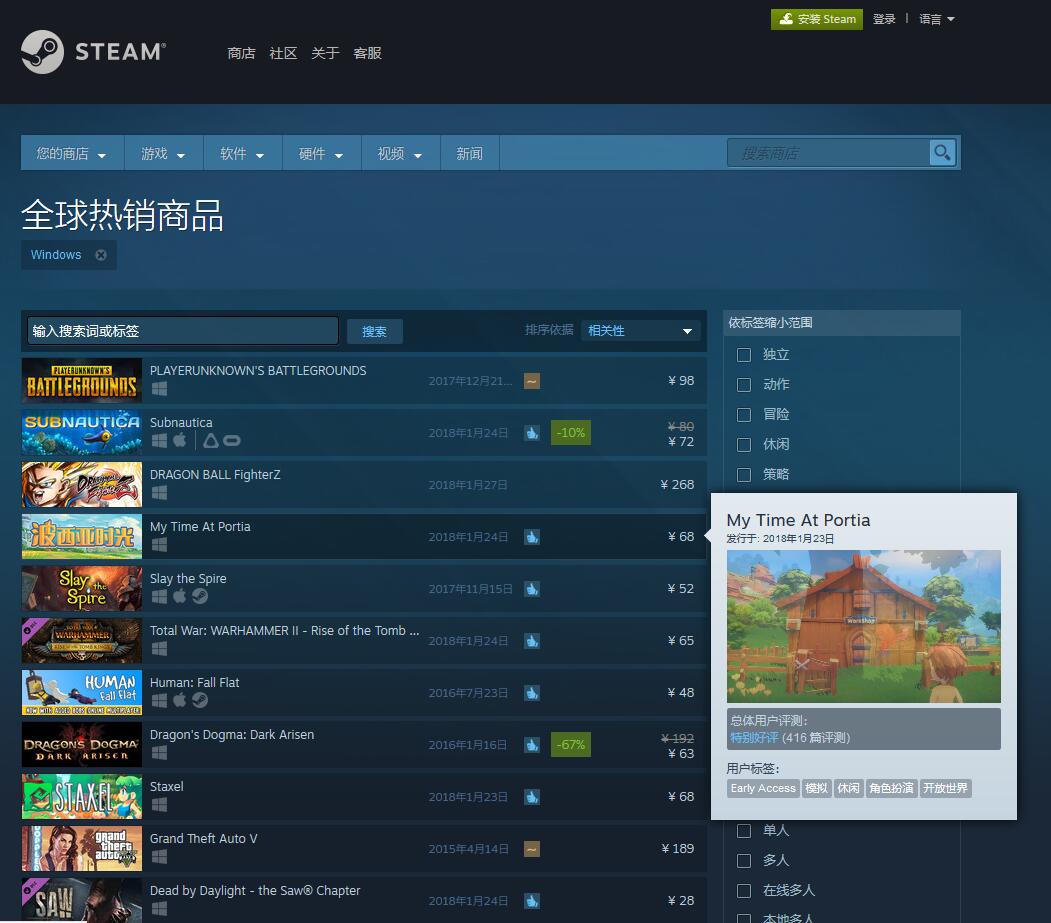The width and height of the screenshot is (1051, 923).
Task: Click the My Time At Portia popup screenshot
Action: (863, 627)
